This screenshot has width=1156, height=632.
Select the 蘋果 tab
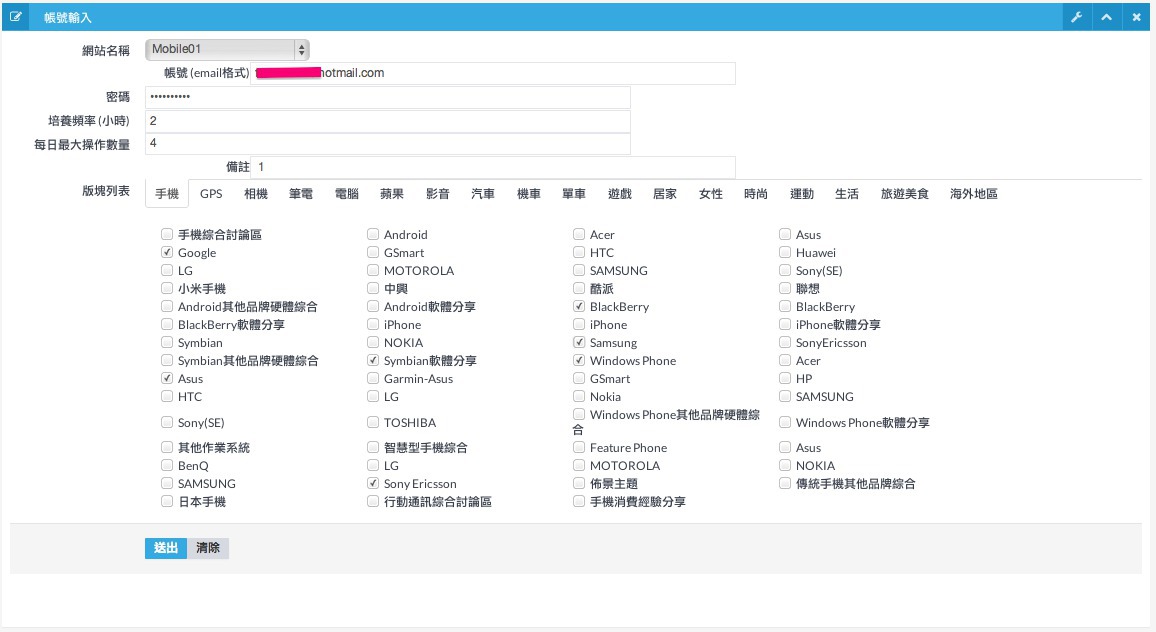point(391,194)
